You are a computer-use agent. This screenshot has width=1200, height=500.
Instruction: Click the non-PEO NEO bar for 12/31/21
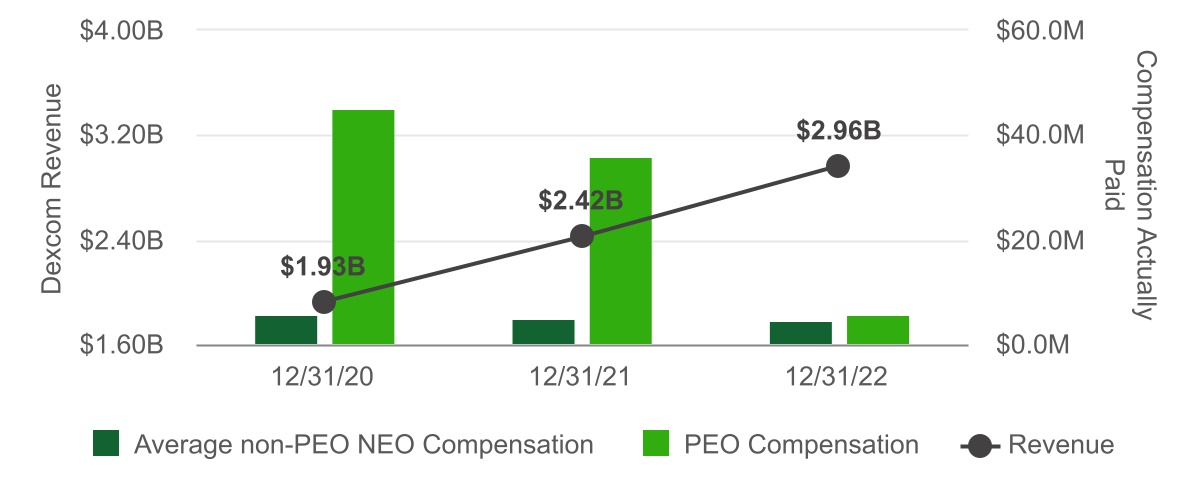543,332
